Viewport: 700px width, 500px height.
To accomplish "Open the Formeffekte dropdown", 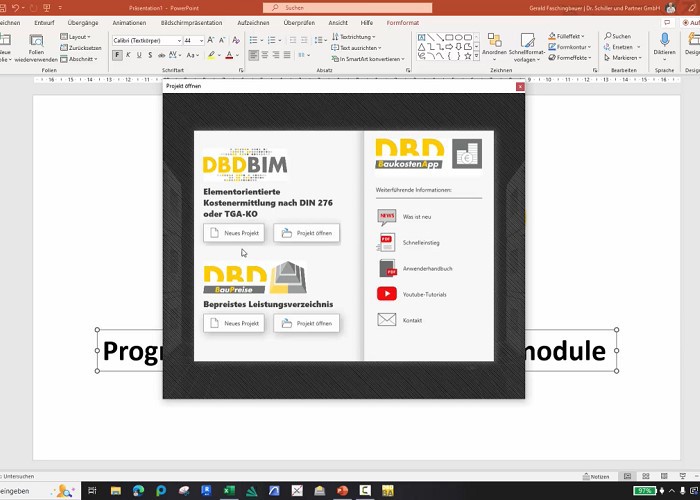I will (x=570, y=58).
